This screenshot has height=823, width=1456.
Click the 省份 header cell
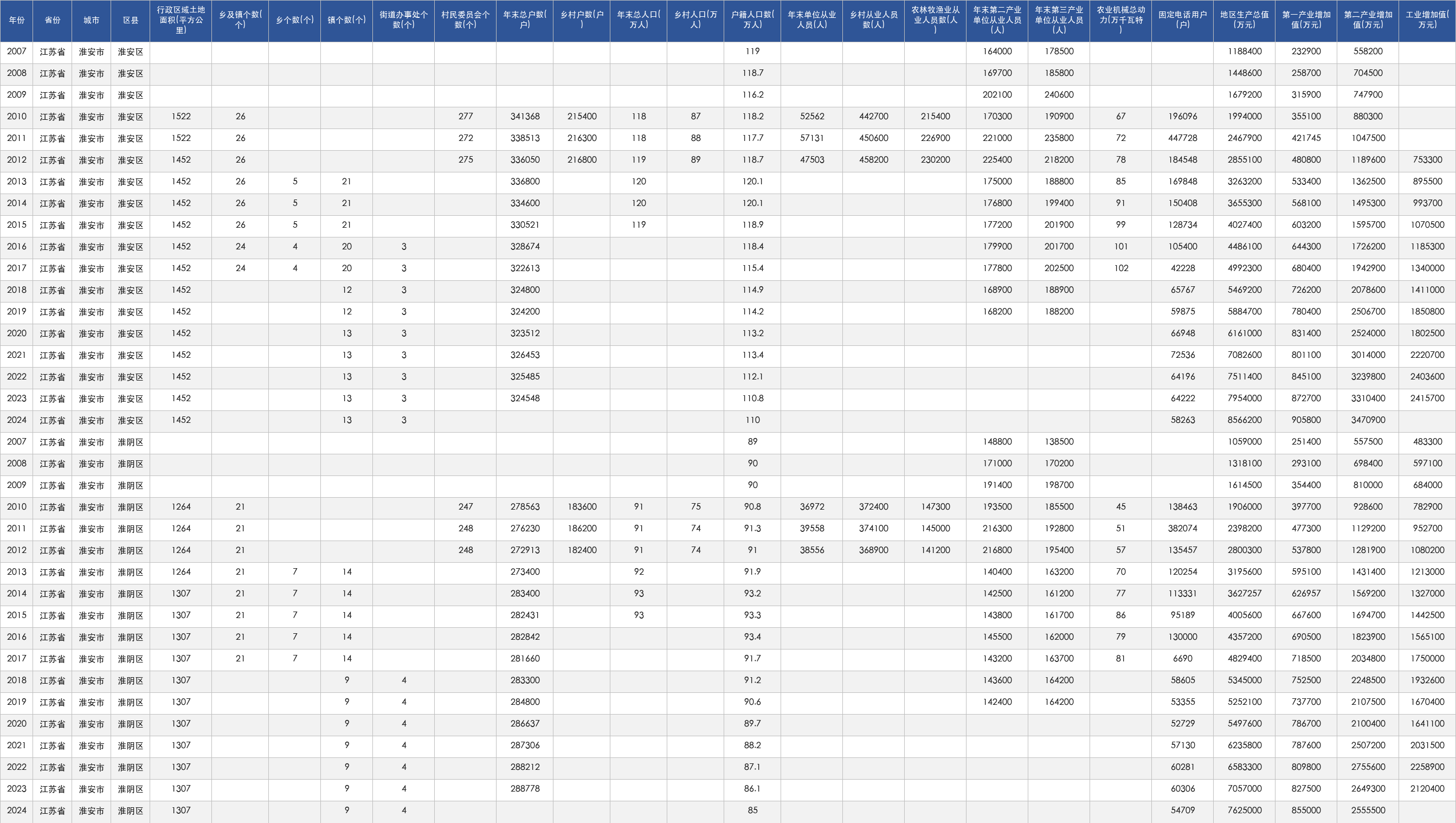53,21
